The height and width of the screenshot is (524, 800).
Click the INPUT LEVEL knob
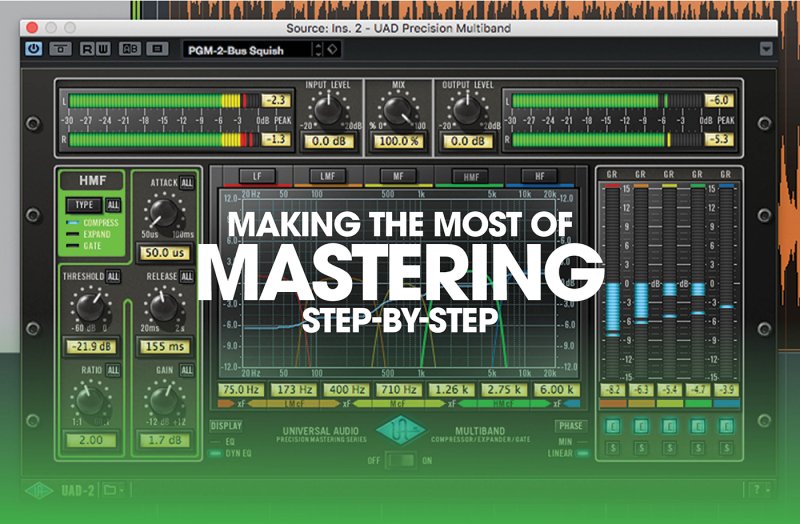(x=329, y=111)
